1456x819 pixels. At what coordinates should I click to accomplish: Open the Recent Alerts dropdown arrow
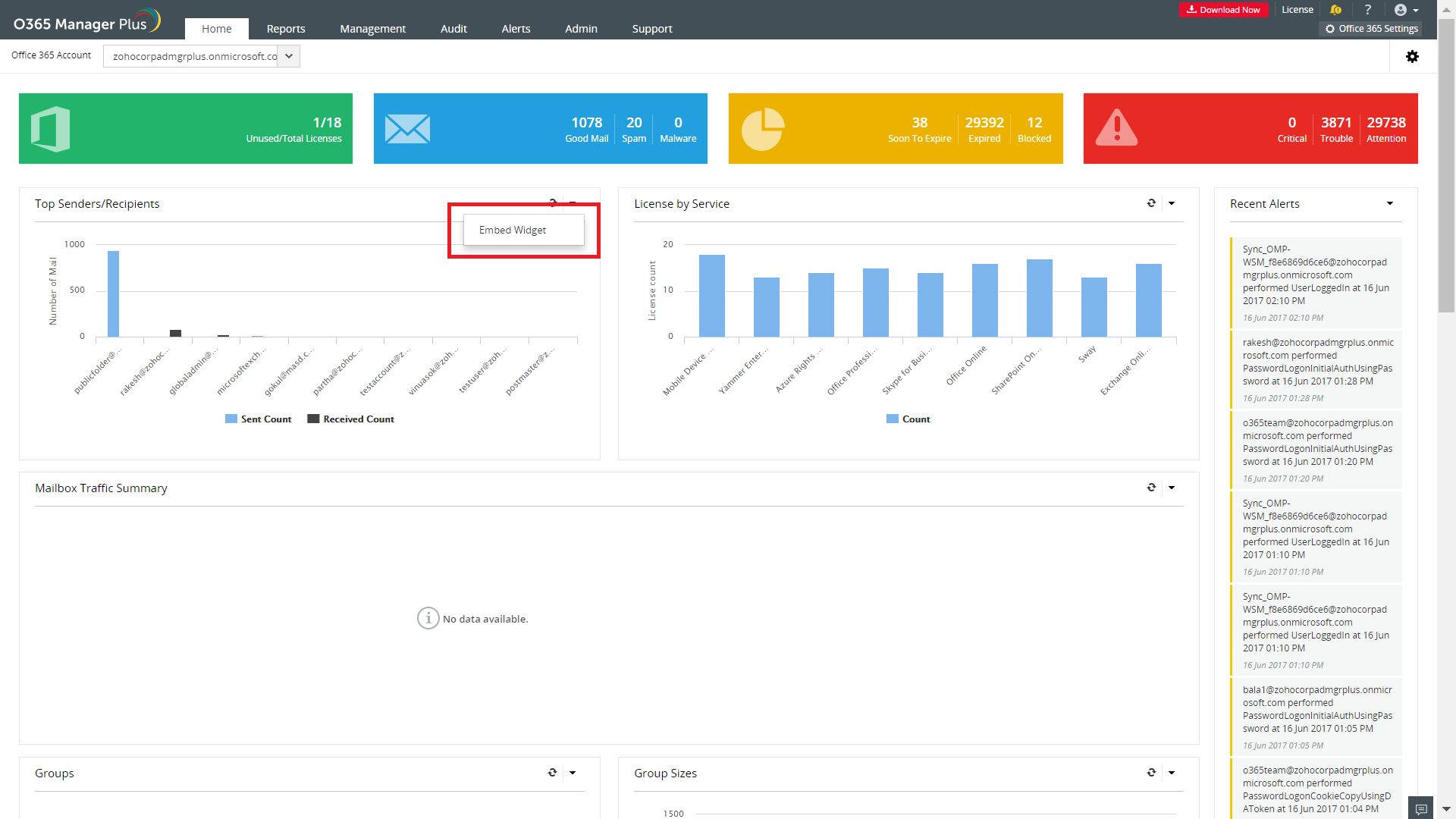click(1390, 203)
